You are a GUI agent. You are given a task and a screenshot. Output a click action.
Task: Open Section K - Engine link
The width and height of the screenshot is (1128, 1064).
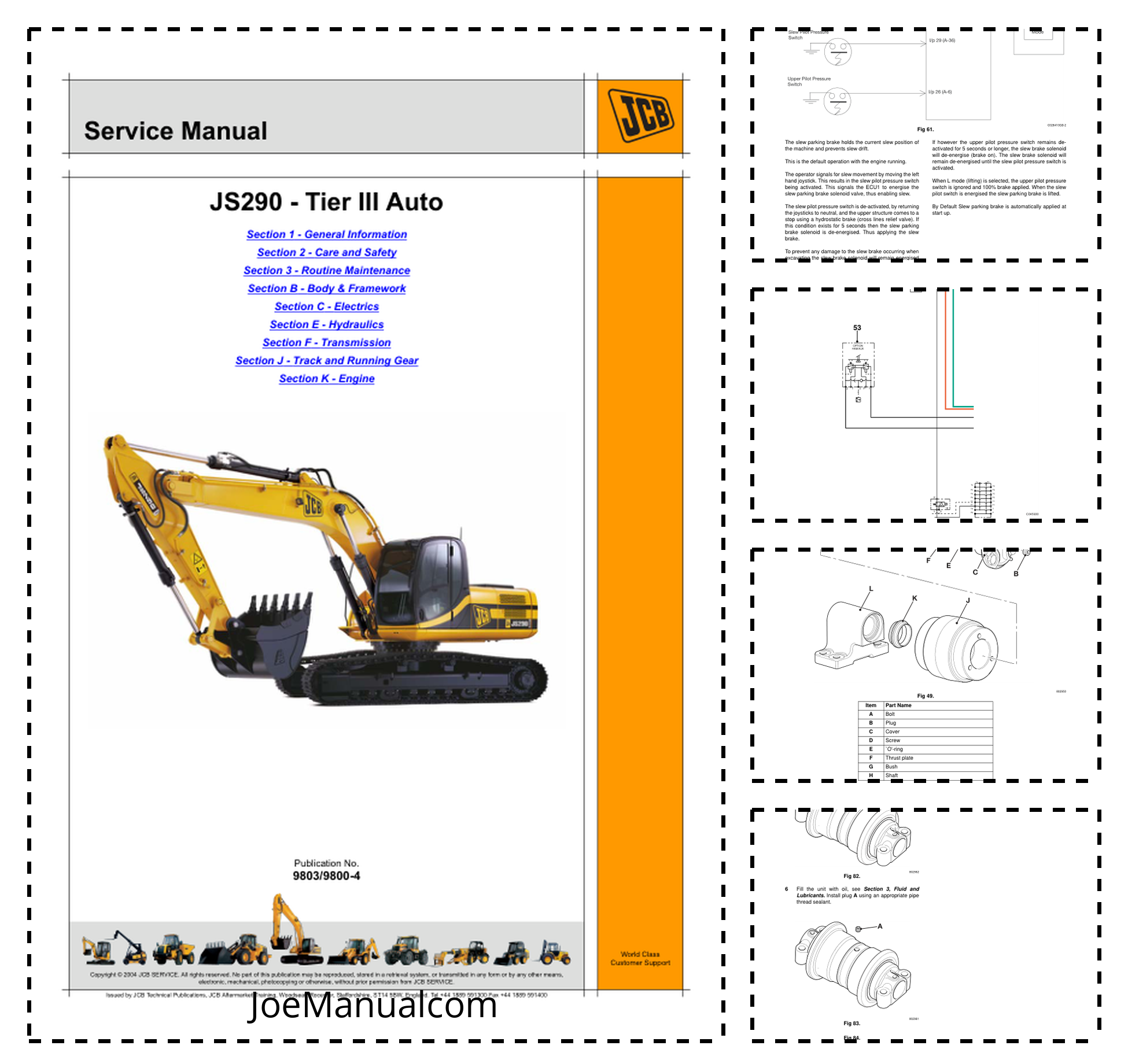point(326,378)
